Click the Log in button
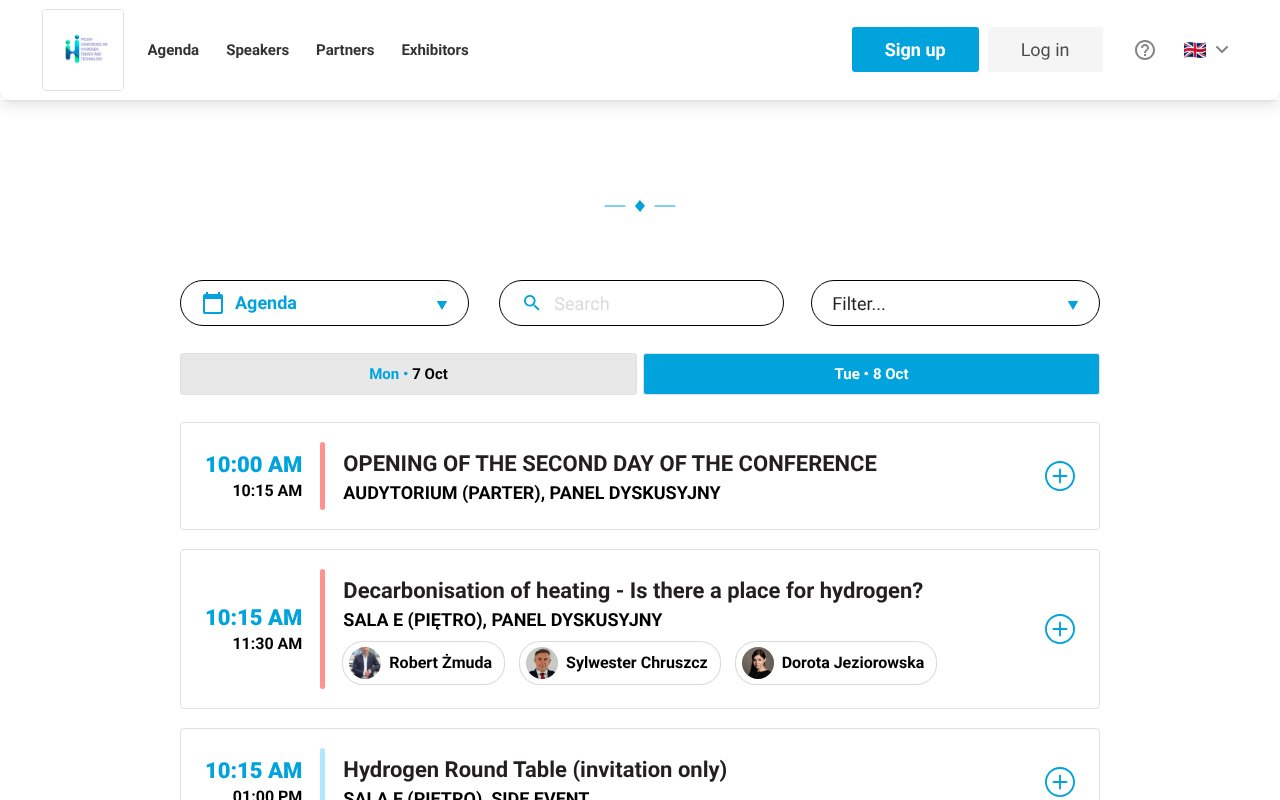Viewport: 1280px width, 800px height. [1044, 49]
